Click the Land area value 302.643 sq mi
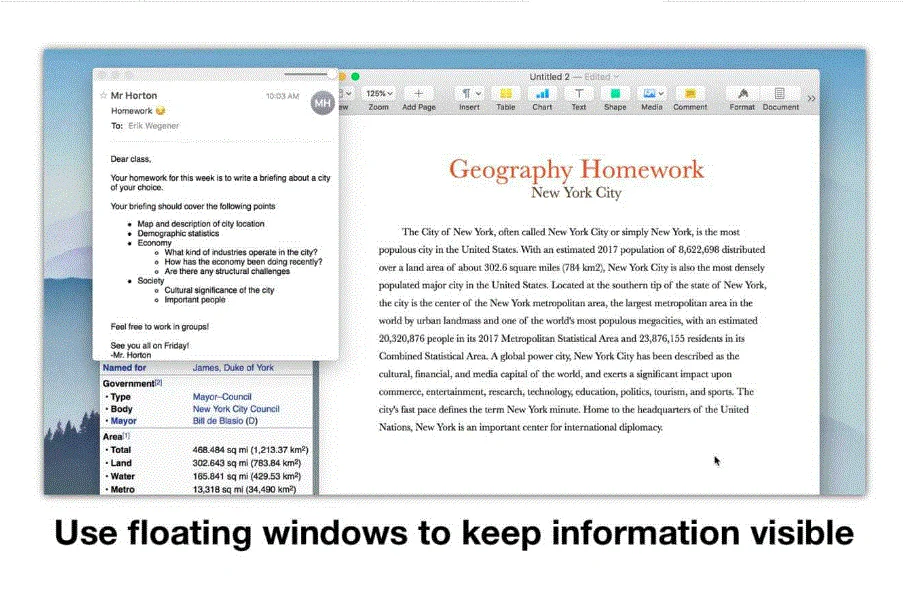Image resolution: width=903 pixels, height=593 pixels. coord(246,463)
